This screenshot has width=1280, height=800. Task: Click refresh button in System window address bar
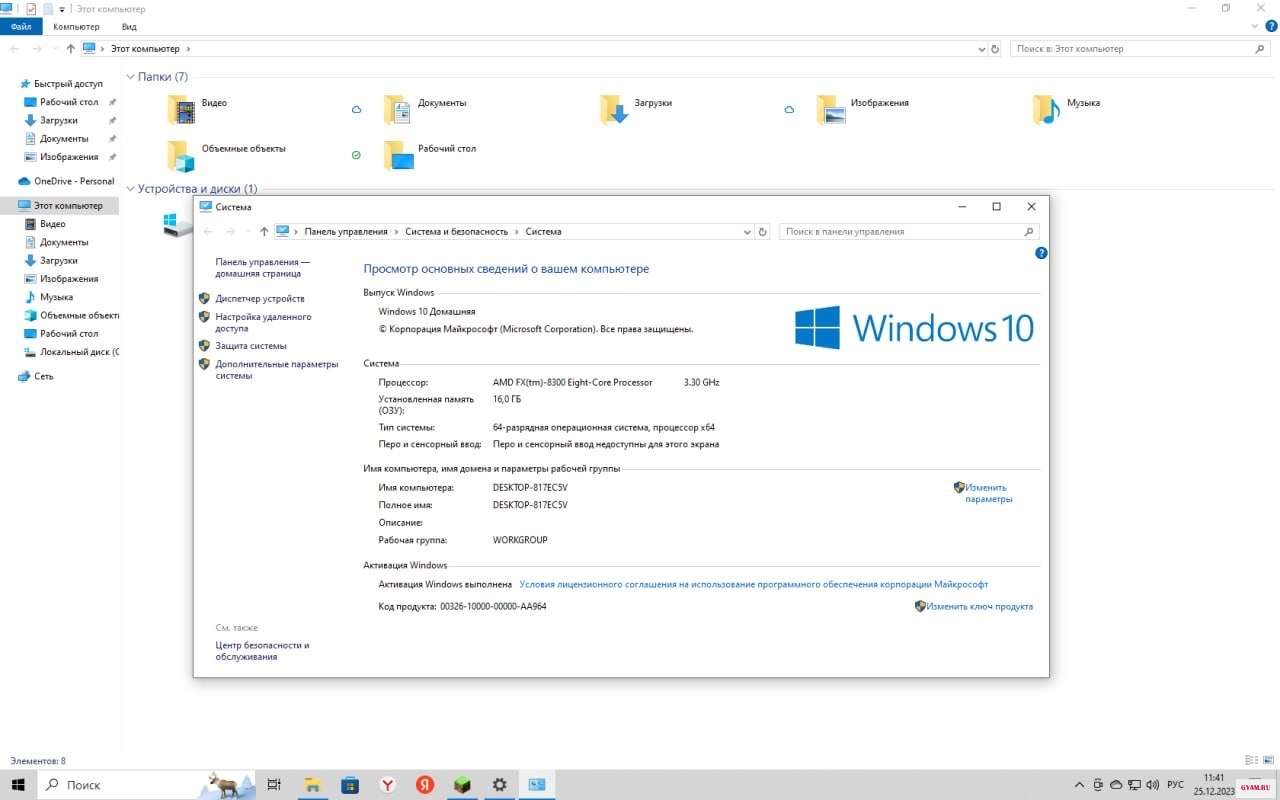click(763, 232)
